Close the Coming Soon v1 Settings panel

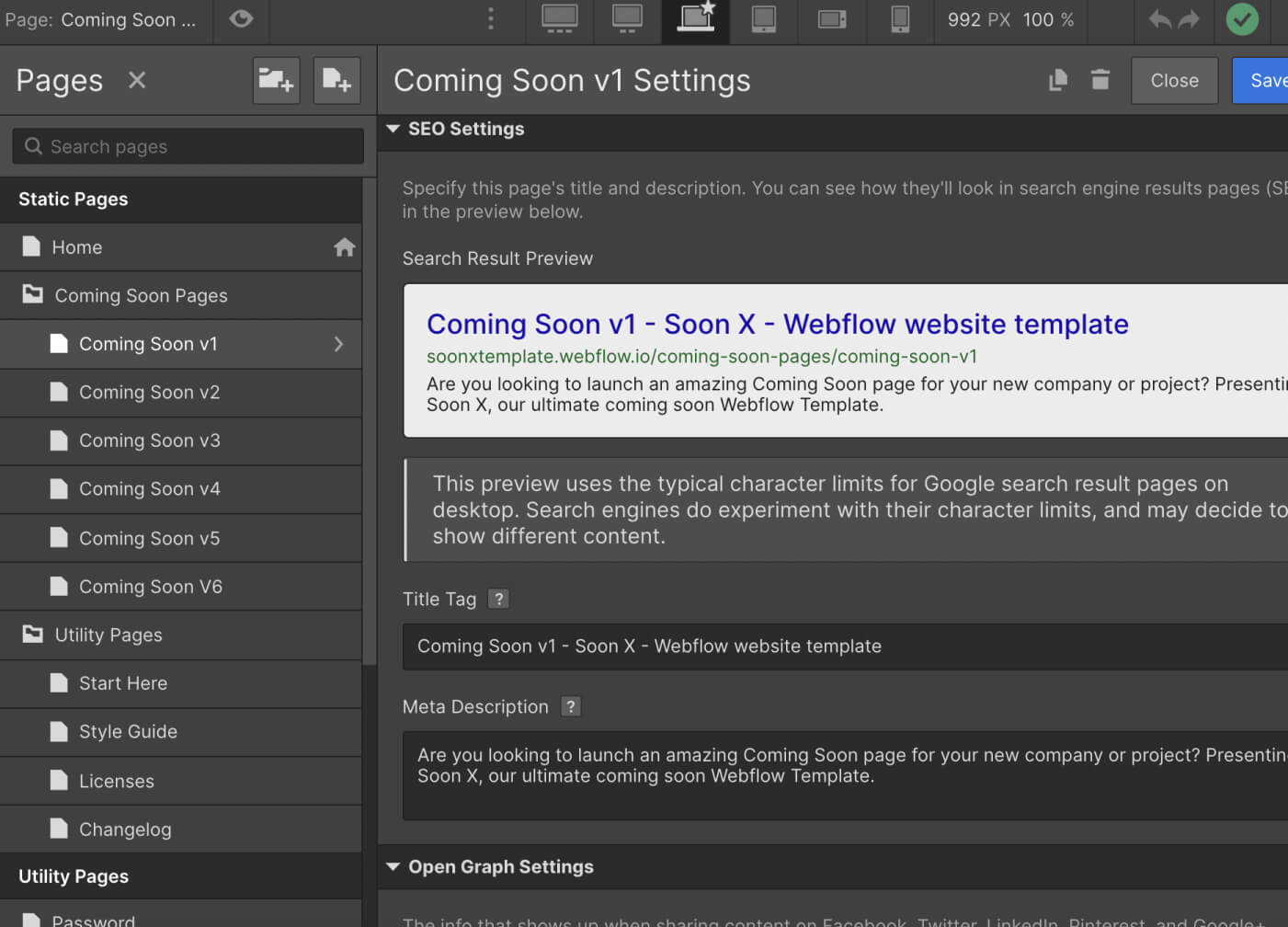click(x=1174, y=80)
